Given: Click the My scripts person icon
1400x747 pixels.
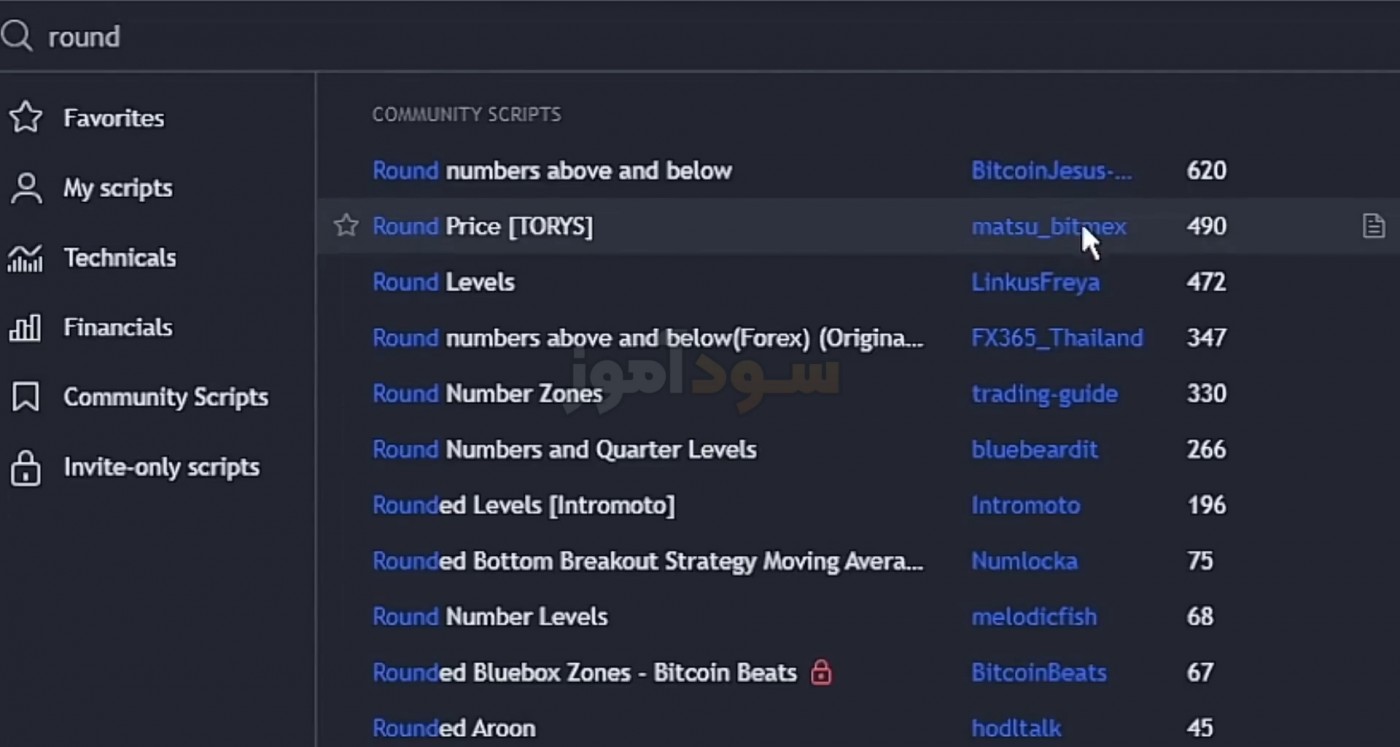Looking at the screenshot, I should pyautogui.click(x=25, y=188).
